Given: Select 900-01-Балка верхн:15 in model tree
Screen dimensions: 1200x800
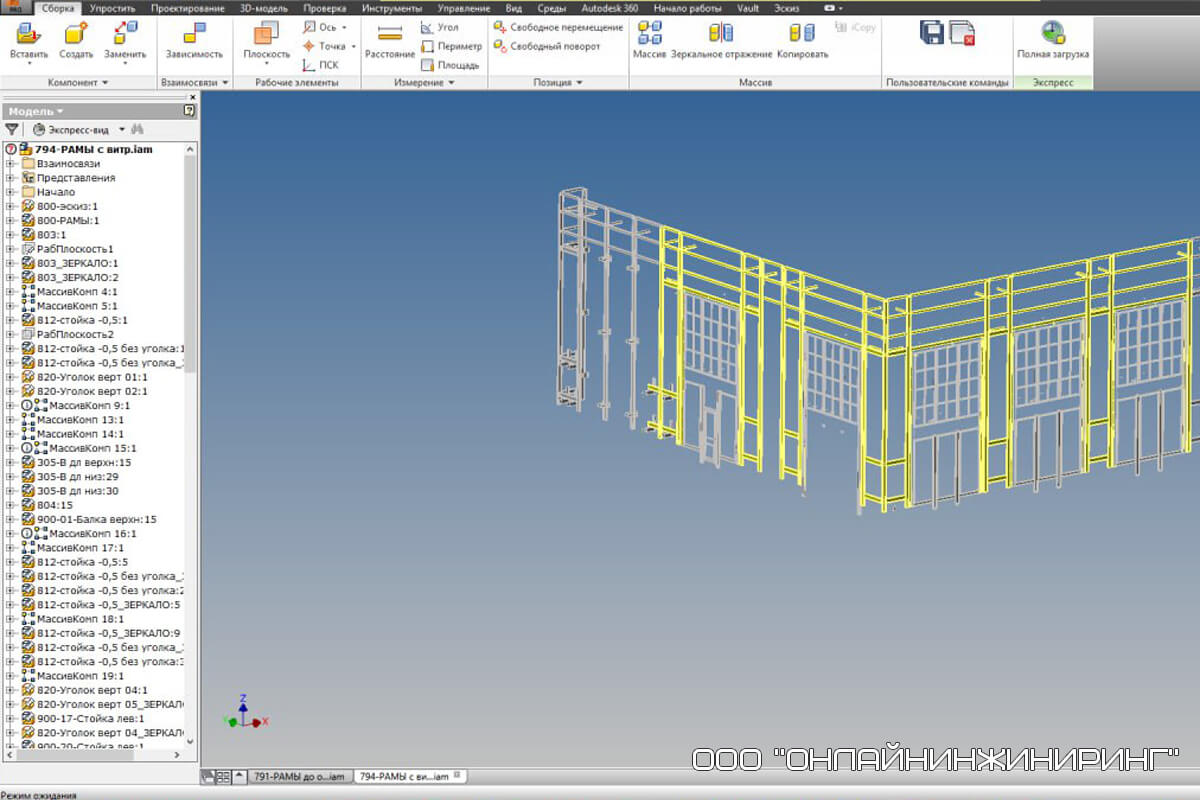Looking at the screenshot, I should click(x=96, y=519).
